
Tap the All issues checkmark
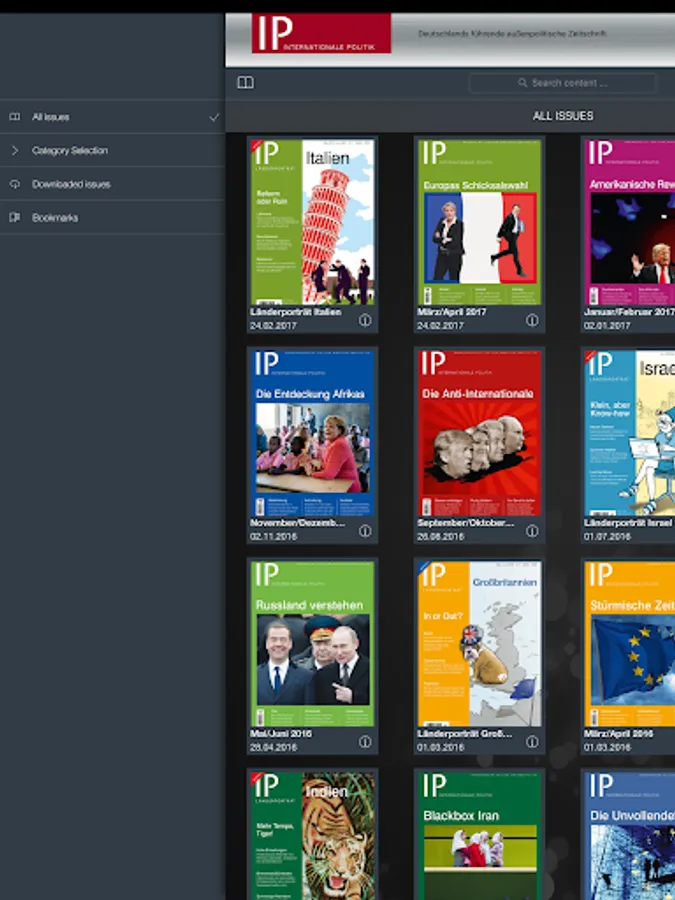pyautogui.click(x=214, y=117)
